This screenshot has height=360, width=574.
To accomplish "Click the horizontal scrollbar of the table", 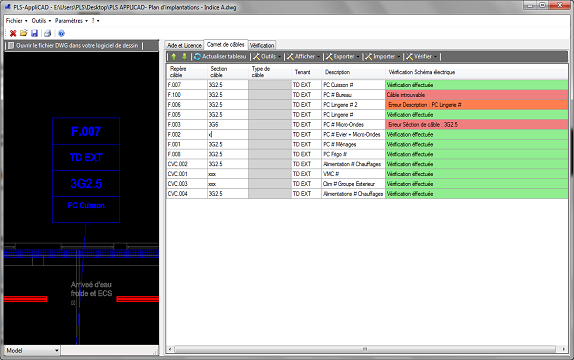I will 365,349.
